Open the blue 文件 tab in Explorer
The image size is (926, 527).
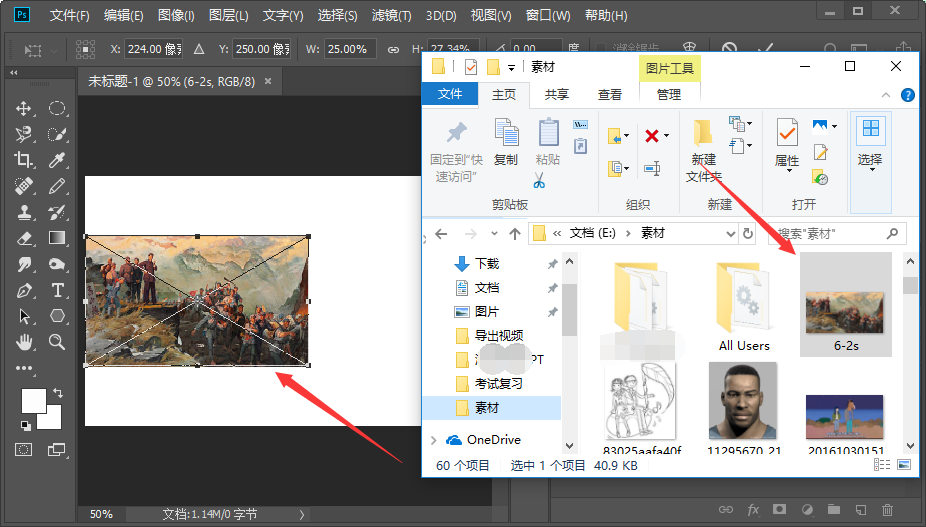(450, 94)
